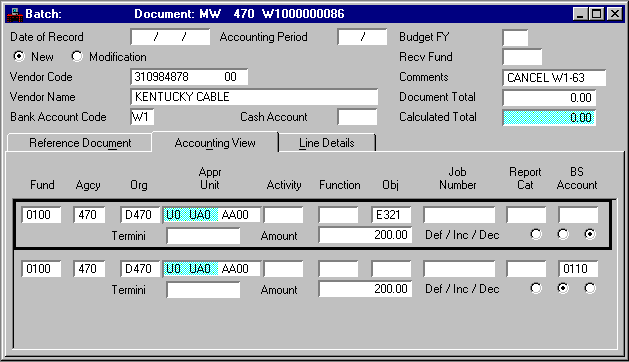This screenshot has height=362, width=629.
Task: Click Appr Unit field in E321 line
Action: 212,215
